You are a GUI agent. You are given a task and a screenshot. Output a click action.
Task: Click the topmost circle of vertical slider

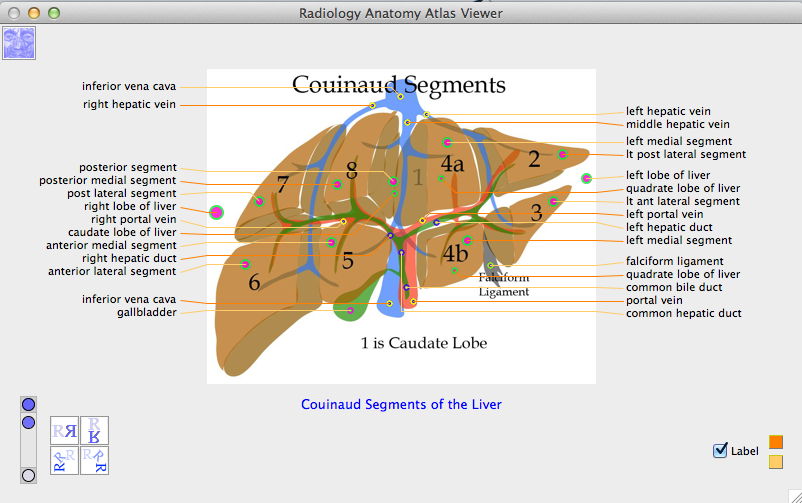tap(29, 405)
